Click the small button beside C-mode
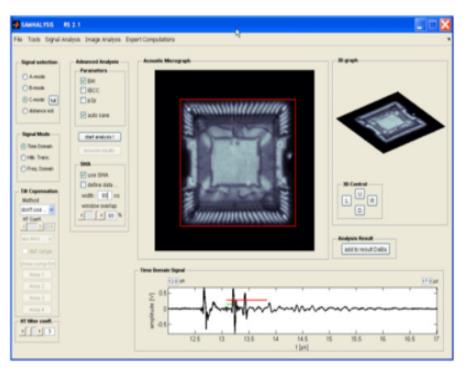 click(53, 100)
